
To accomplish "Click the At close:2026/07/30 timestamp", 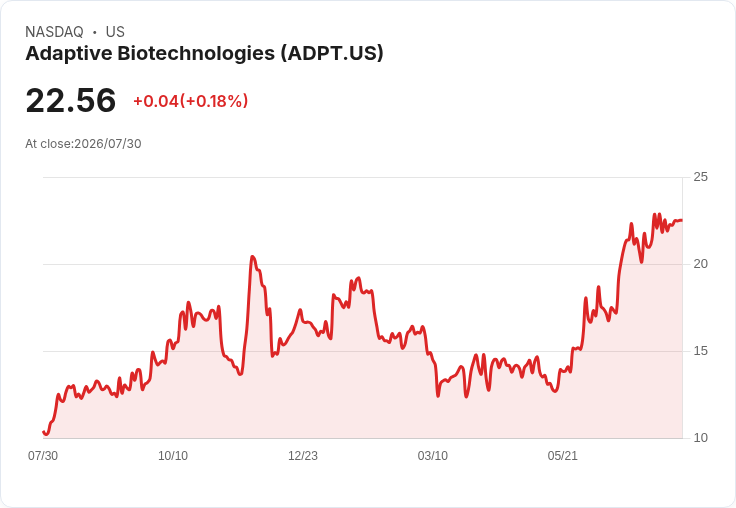I will pyautogui.click(x=83, y=144).
